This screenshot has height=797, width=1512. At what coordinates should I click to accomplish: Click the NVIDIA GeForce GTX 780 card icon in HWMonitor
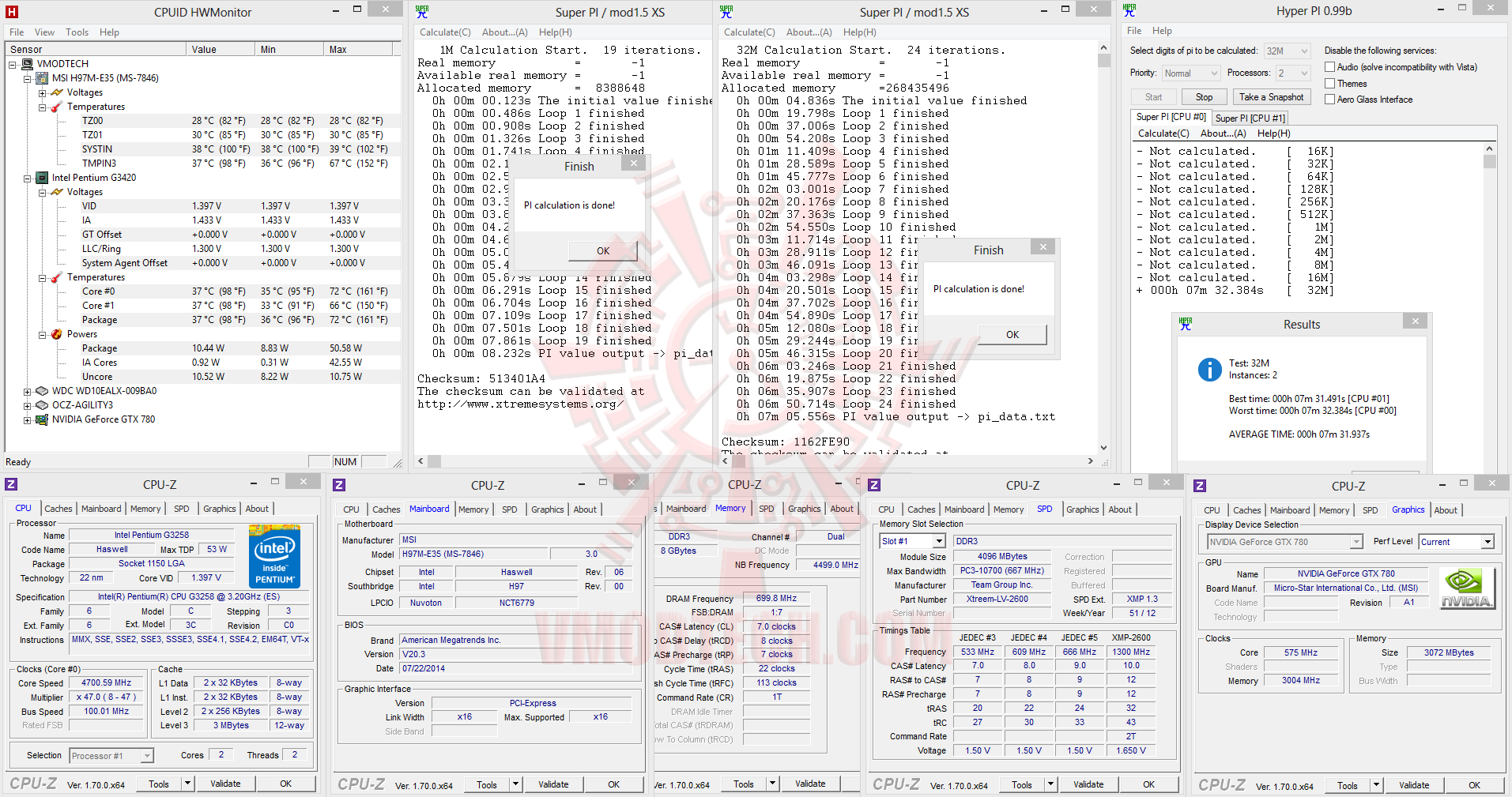(x=43, y=419)
